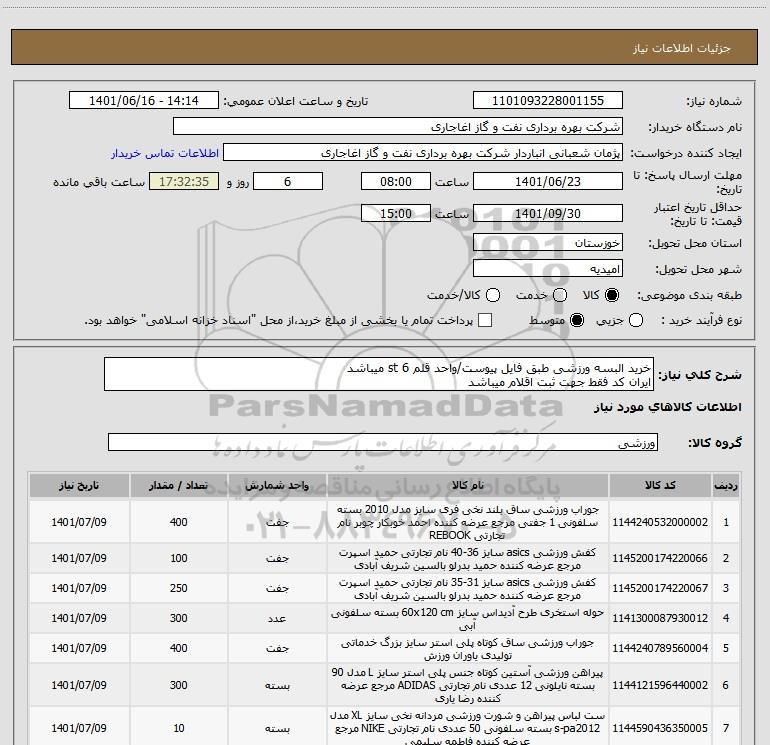Click the price validity date 1401/09/30

547,214
